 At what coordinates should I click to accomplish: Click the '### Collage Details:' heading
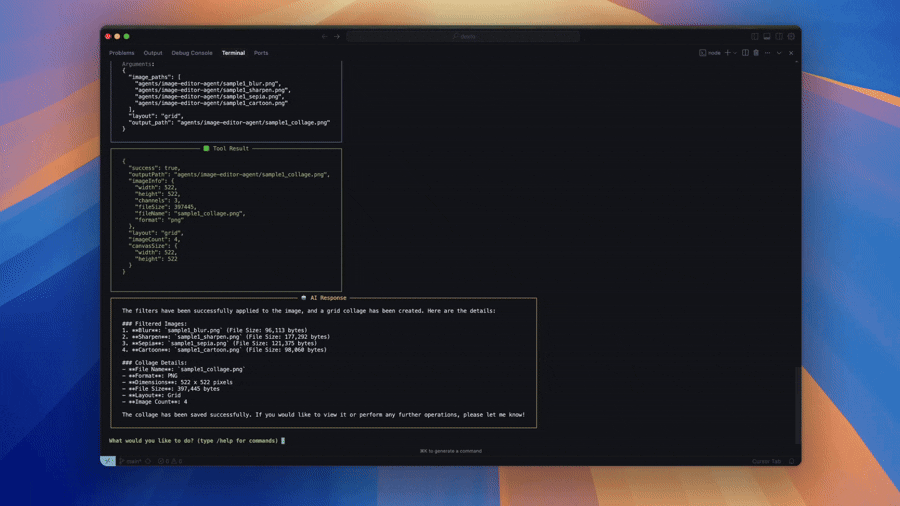(154, 363)
